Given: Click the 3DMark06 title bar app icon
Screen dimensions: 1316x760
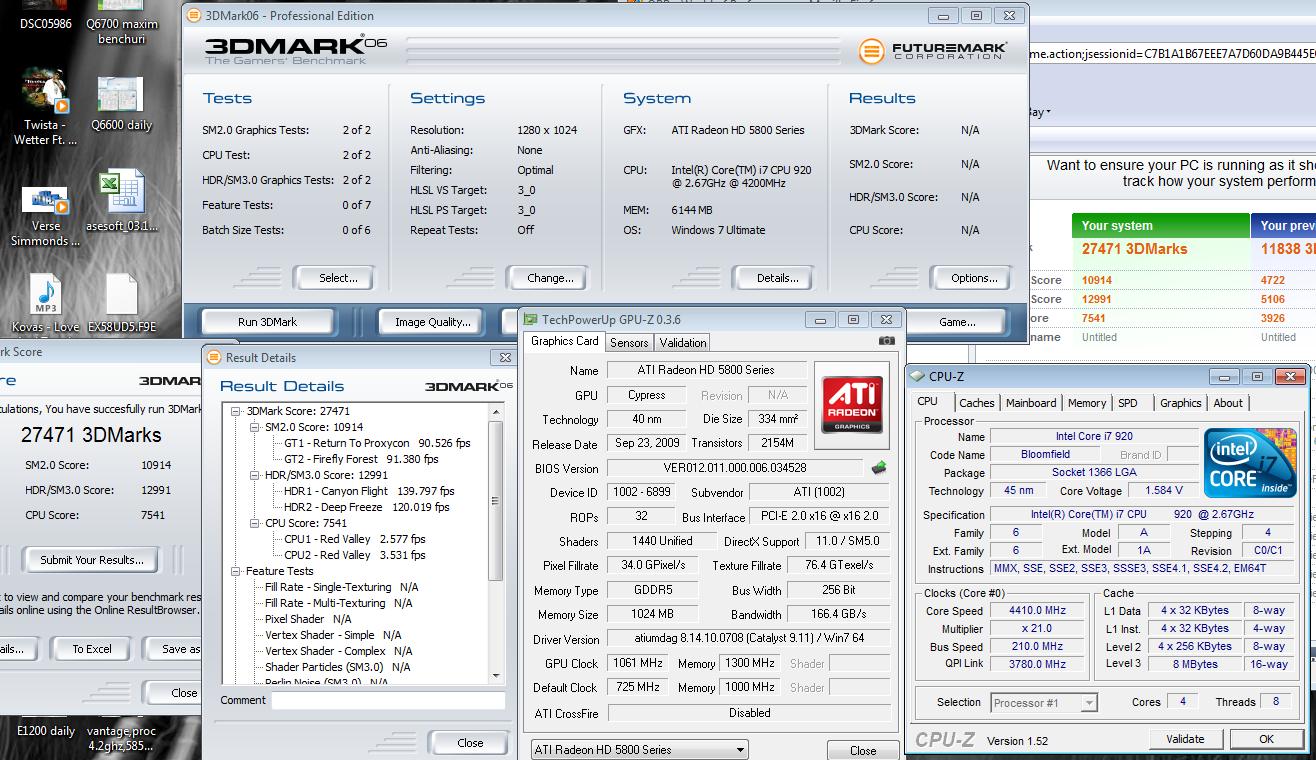Looking at the screenshot, I should click(x=194, y=15).
